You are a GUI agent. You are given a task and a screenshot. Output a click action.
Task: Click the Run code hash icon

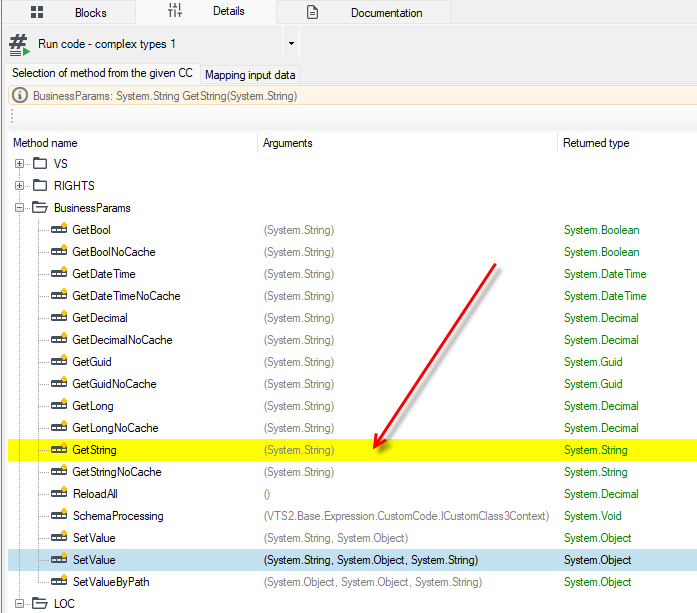[19, 45]
